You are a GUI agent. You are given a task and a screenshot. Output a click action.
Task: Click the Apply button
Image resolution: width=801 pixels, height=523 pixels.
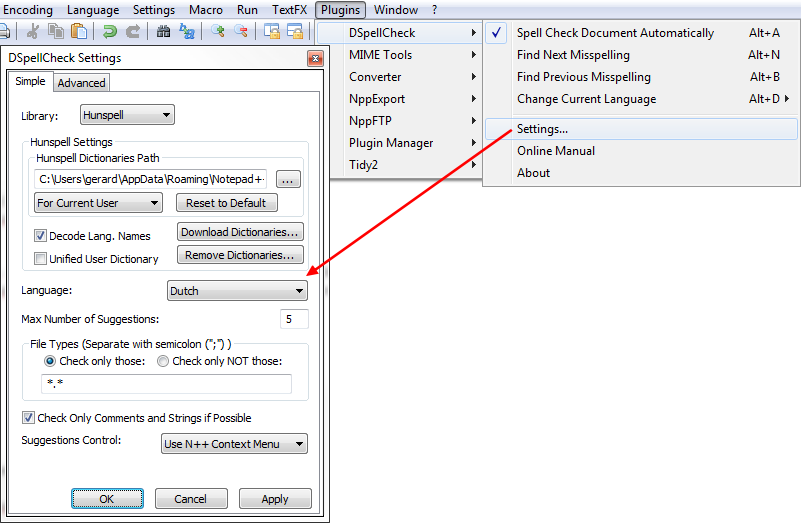274,499
